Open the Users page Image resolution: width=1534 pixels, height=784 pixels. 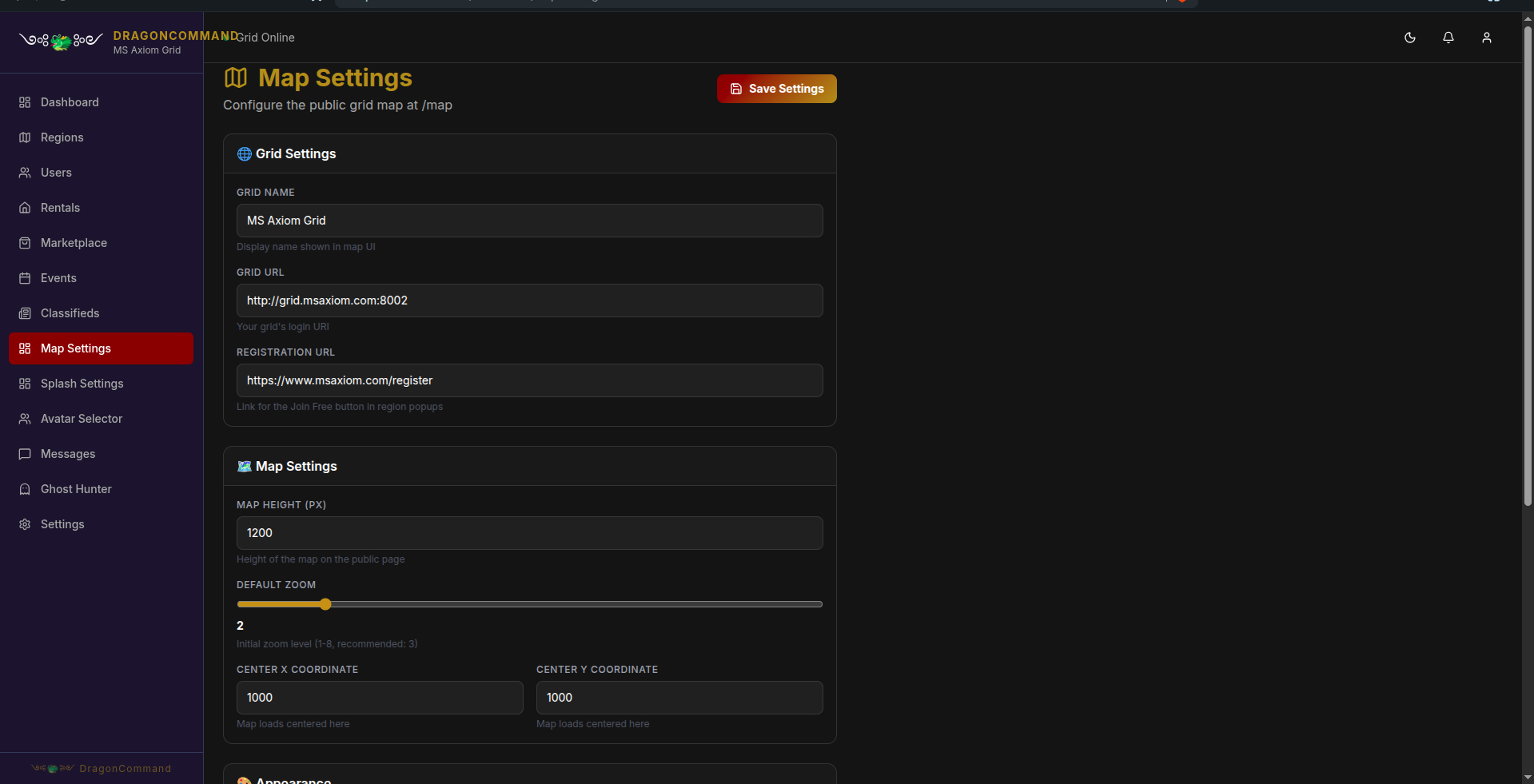(102, 173)
